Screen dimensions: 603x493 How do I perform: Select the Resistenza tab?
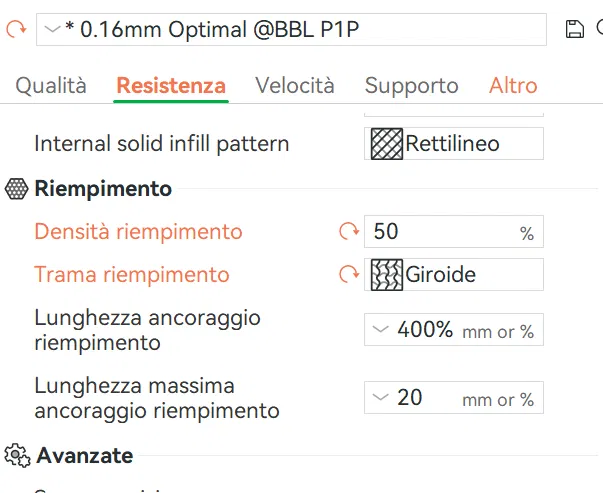(171, 86)
